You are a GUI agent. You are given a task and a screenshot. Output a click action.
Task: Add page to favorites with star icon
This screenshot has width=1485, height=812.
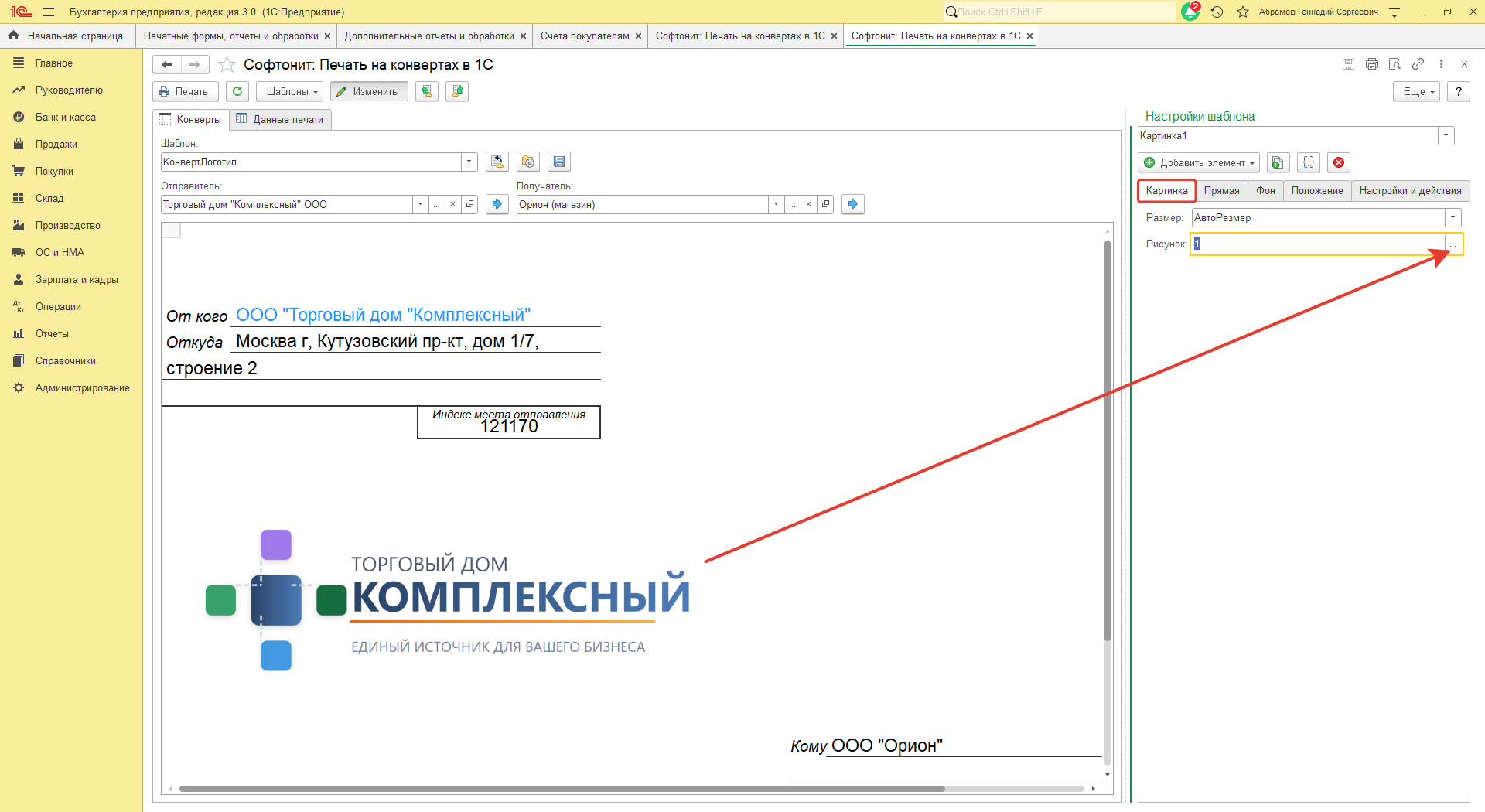[x=227, y=65]
